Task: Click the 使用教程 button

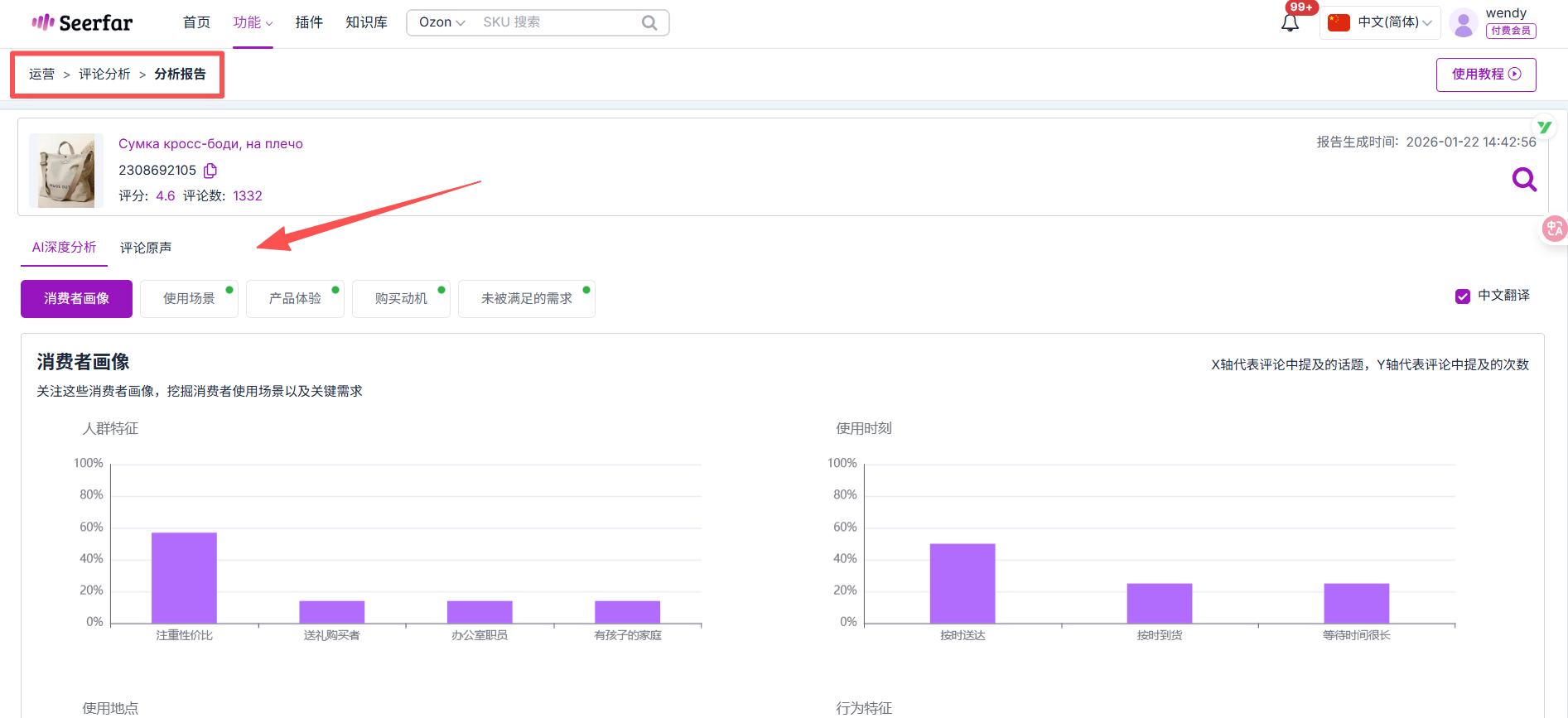Action: coord(1485,75)
